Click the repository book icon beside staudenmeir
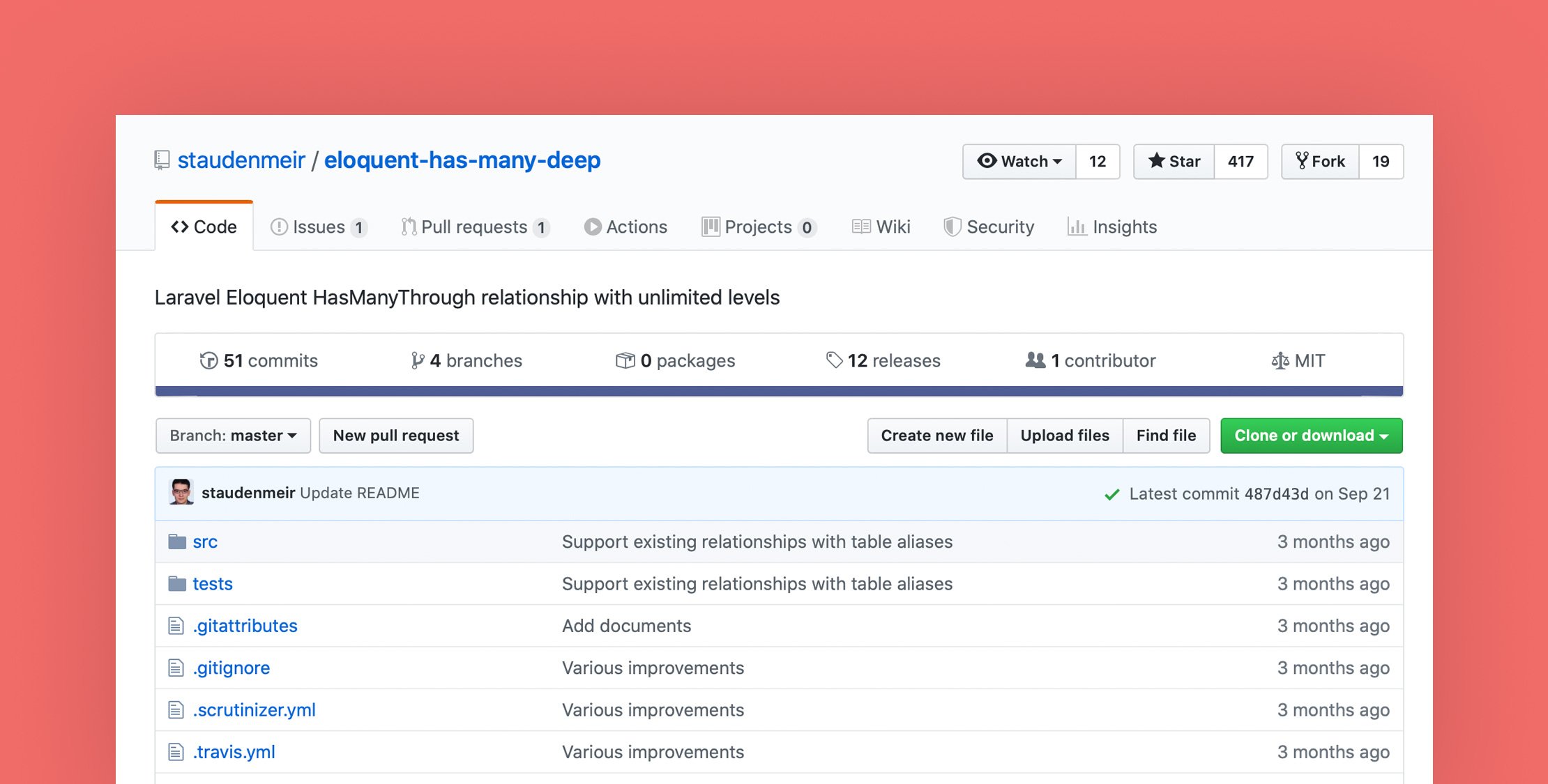The width and height of the screenshot is (1548, 784). coord(162,161)
